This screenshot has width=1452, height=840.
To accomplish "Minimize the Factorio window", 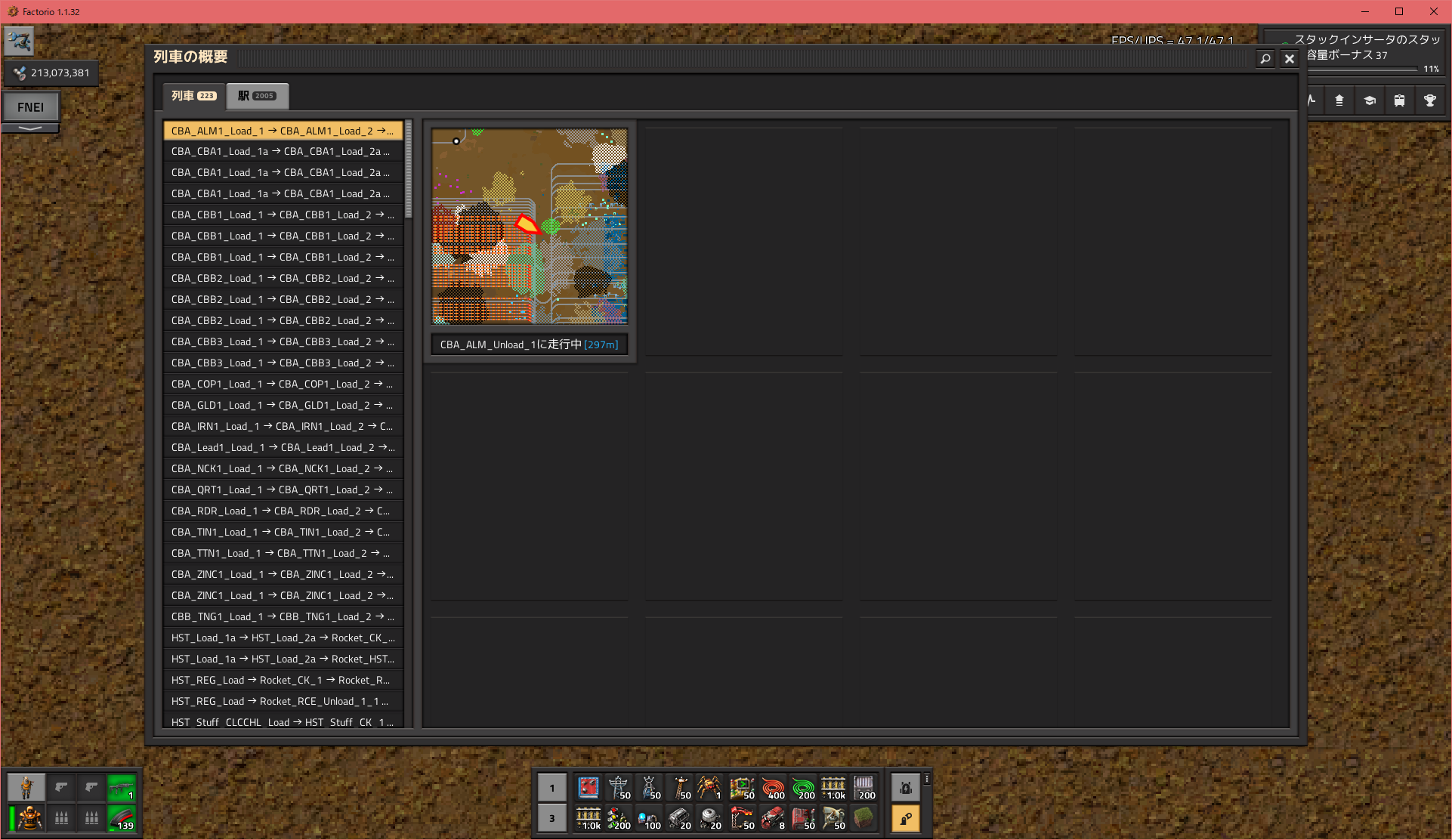I will tap(1364, 11).
